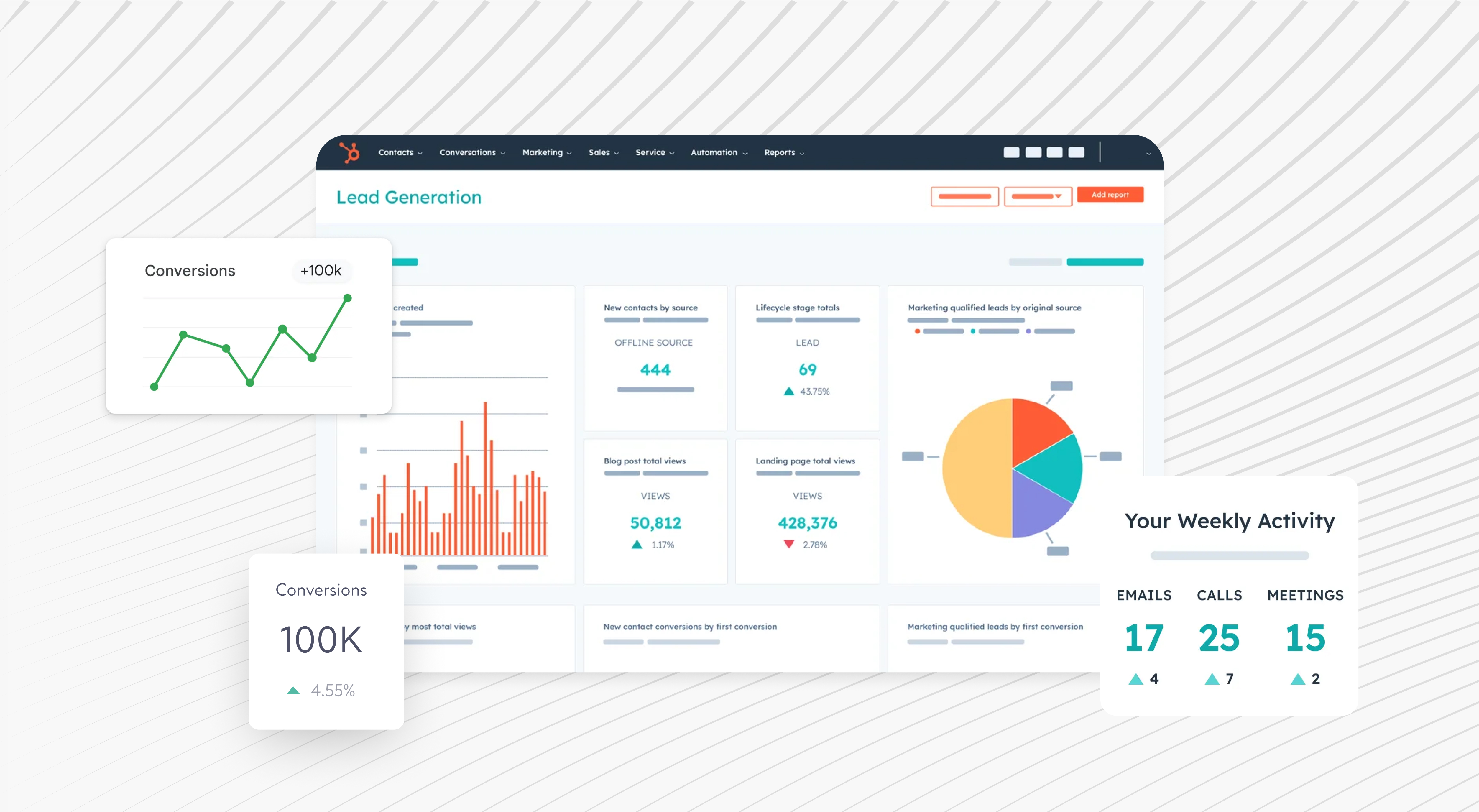This screenshot has width=1479, height=812.
Task: Click the teal up arrow below the Meetings count
Action: tap(1300, 679)
